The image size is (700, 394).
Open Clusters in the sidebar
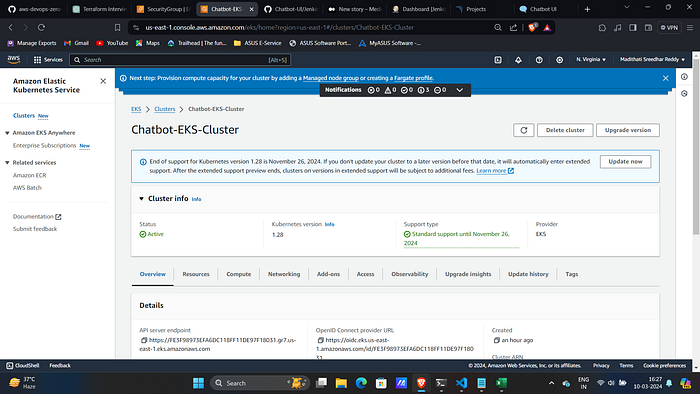24,116
